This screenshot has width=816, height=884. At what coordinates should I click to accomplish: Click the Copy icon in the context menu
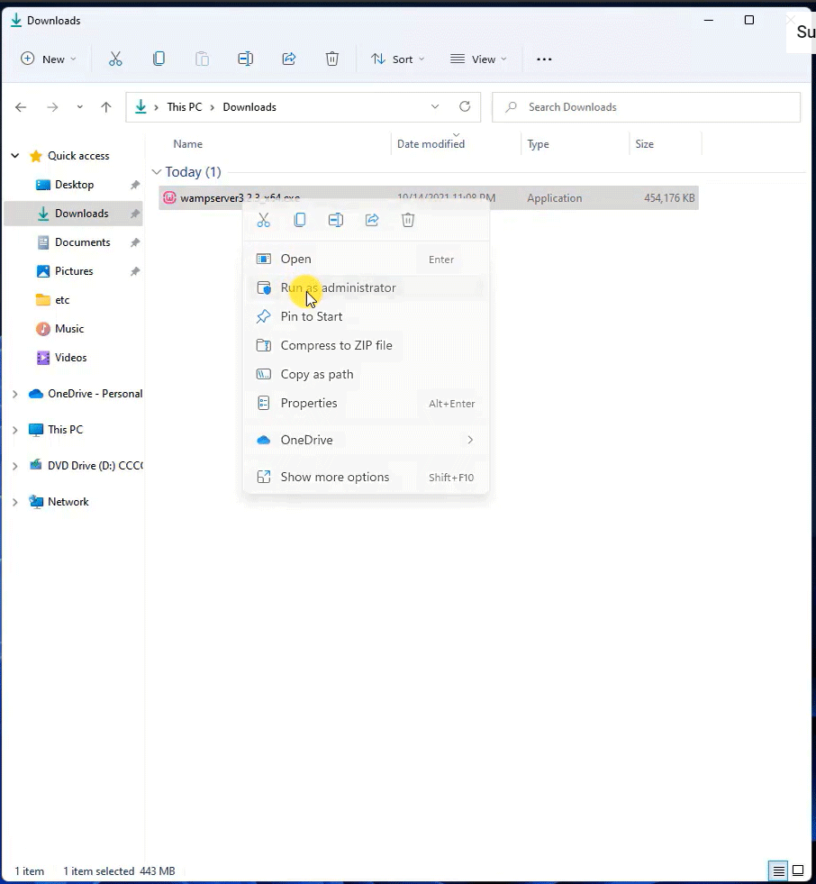point(300,220)
